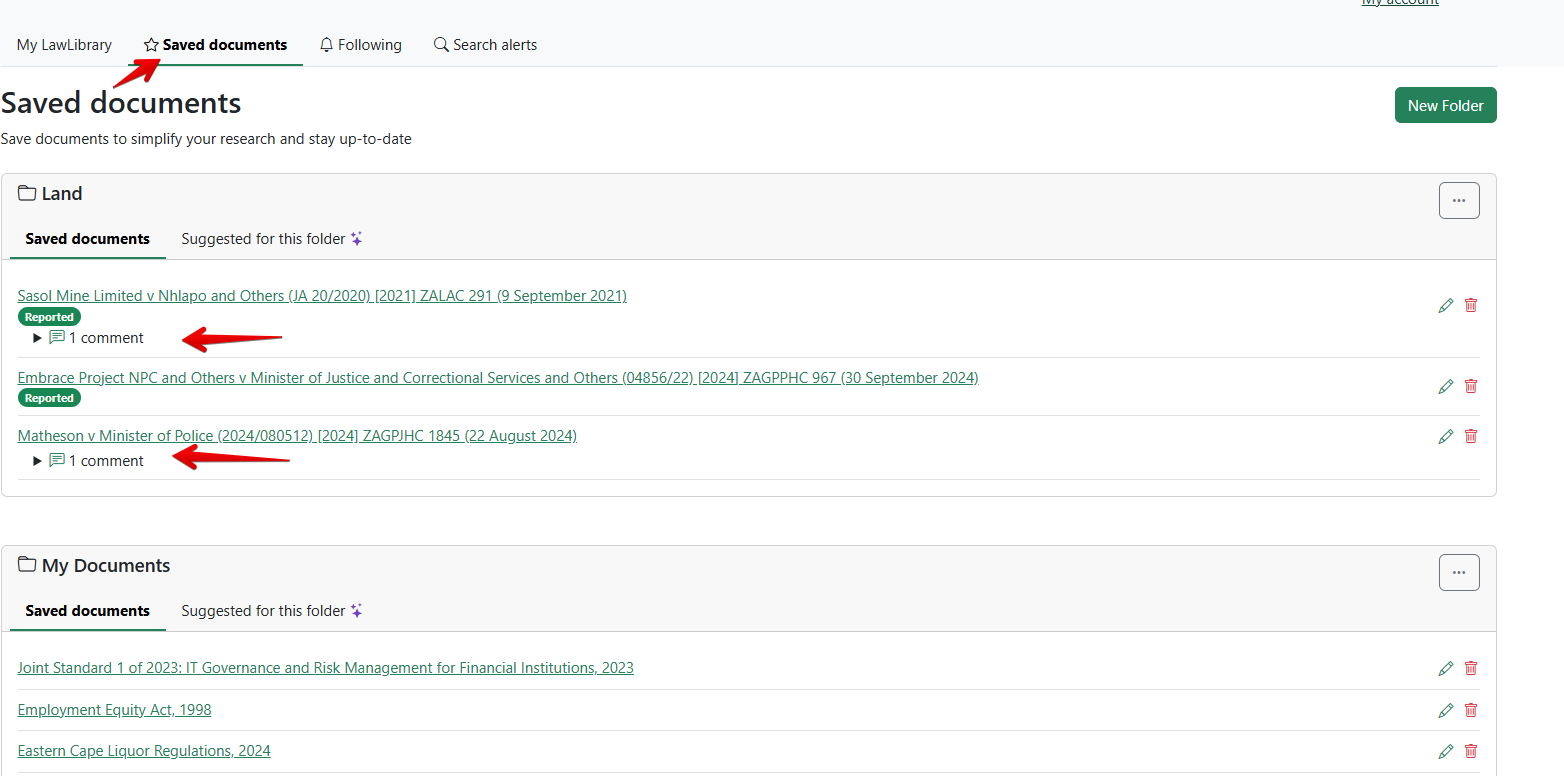The width and height of the screenshot is (1564, 776).
Task: Open the Search alerts tab
Action: click(485, 45)
